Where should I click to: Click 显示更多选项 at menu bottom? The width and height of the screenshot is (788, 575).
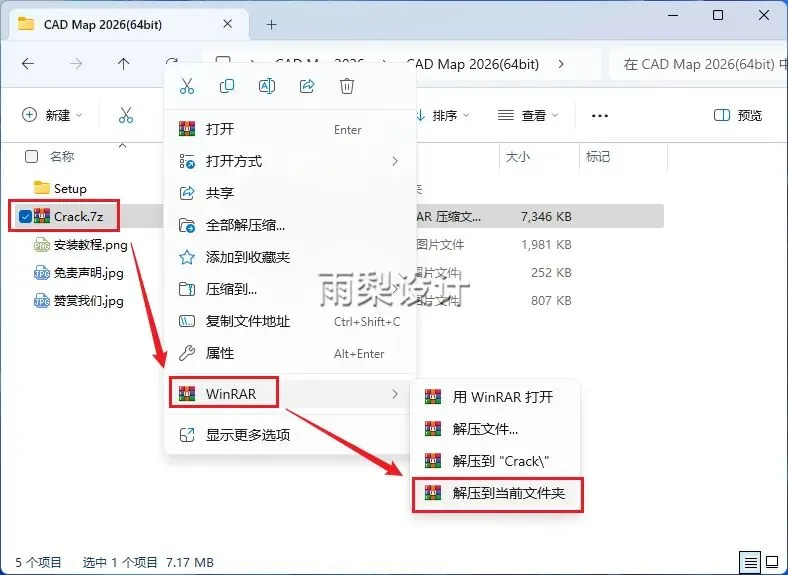[290, 435]
